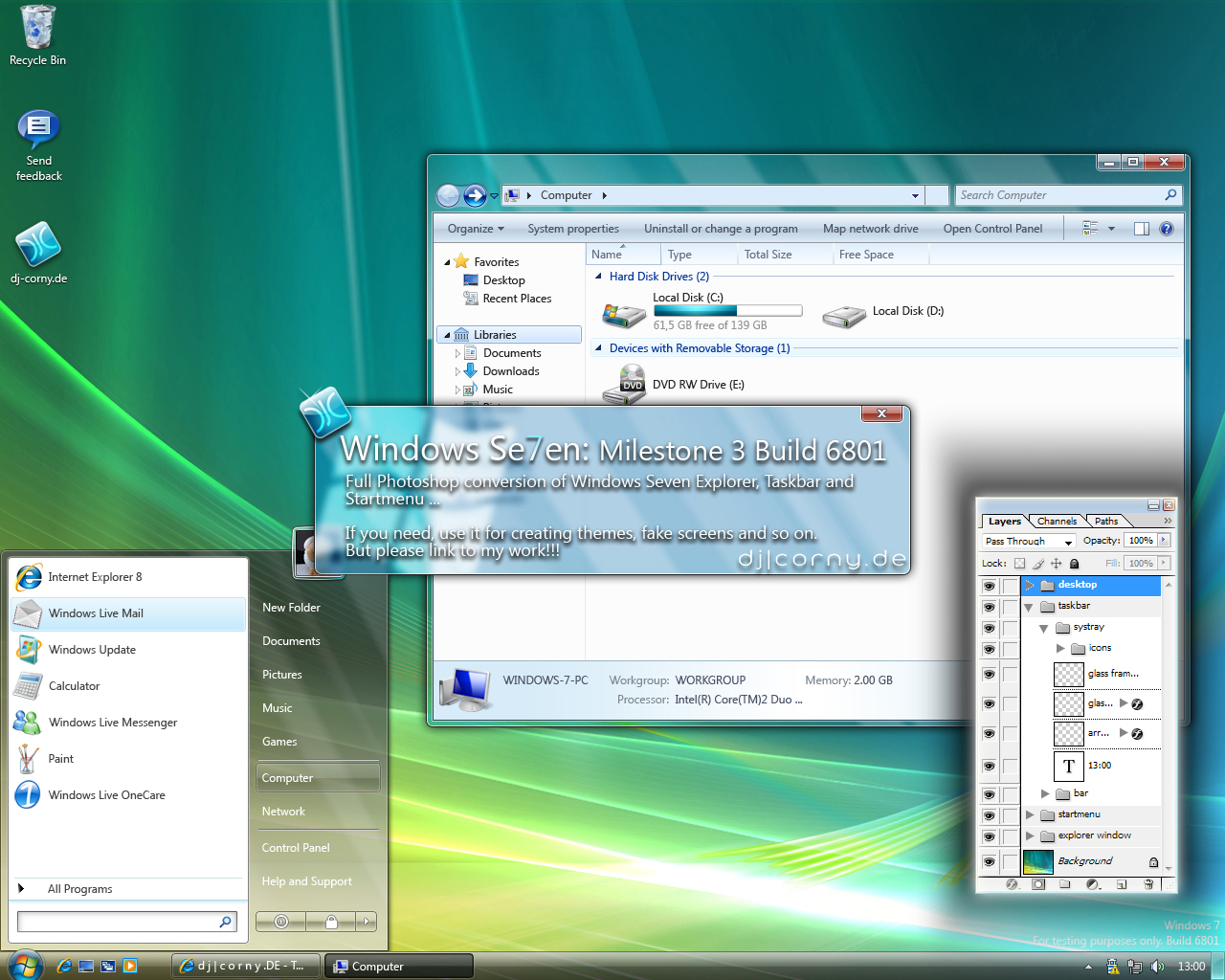Expand the desktop layer group triangle
Viewport: 1225px width, 980px height.
click(1030, 585)
